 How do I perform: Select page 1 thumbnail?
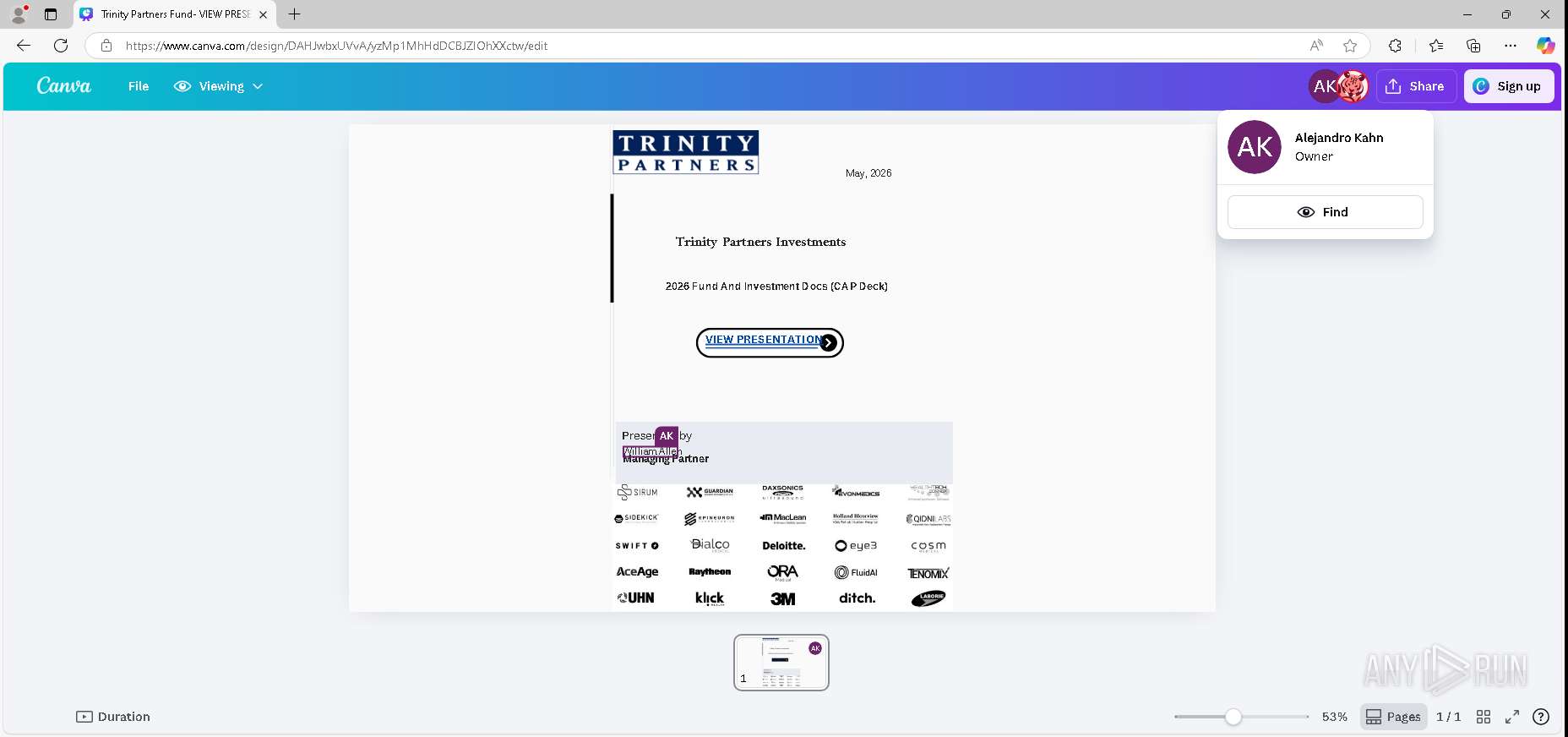click(781, 663)
